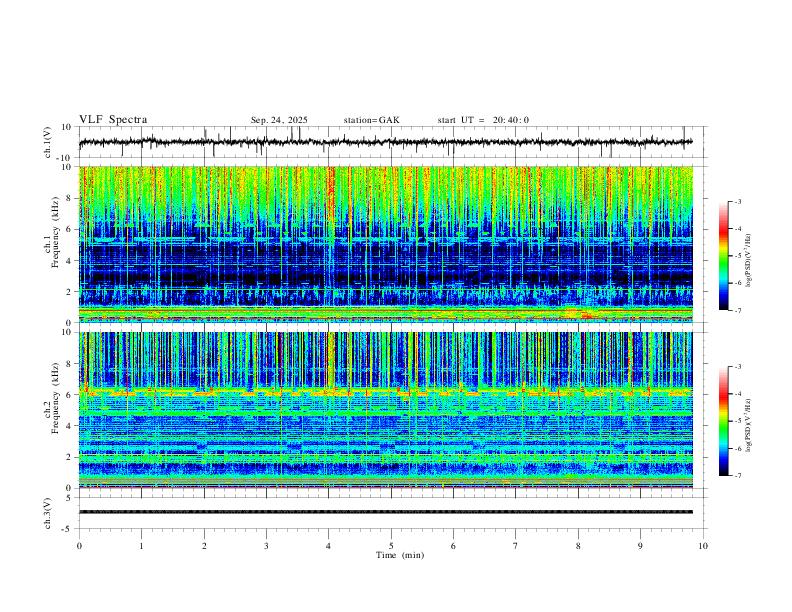Click the '8' tick on the time axis
The width and height of the screenshot is (792, 612).
click(578, 546)
